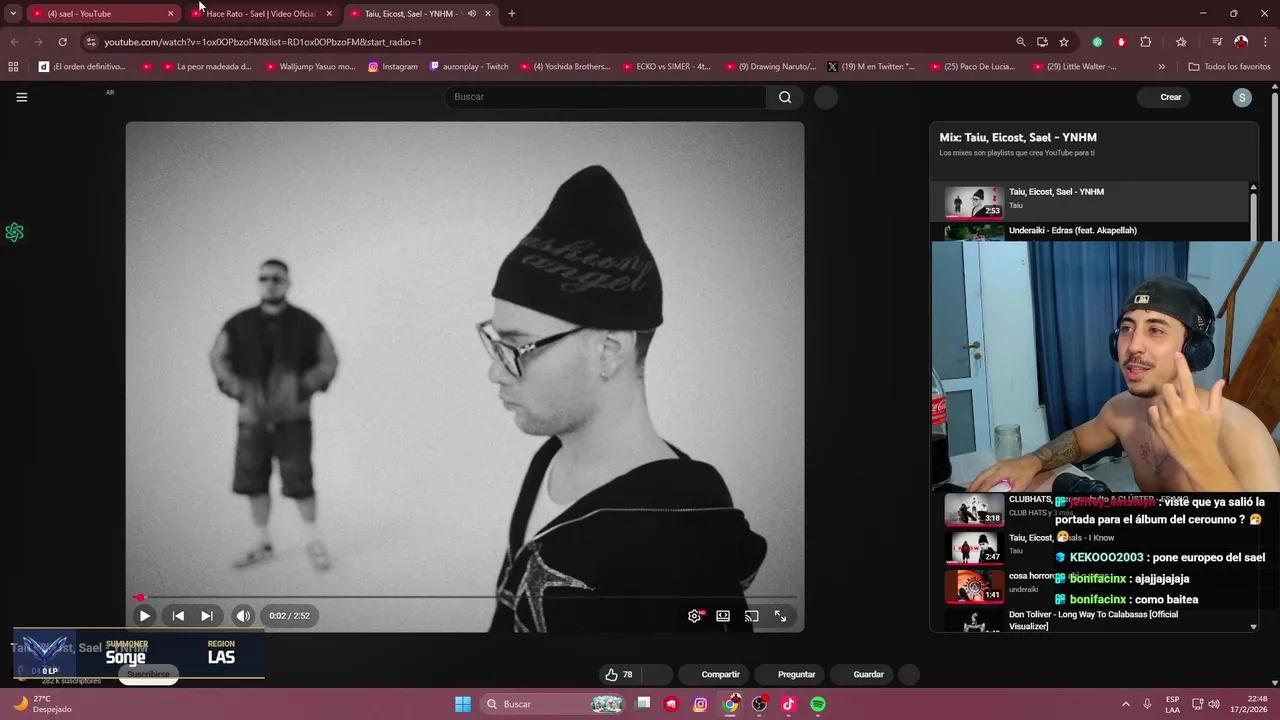The height and width of the screenshot is (720, 1280).
Task: Click the Suscribirse button
Action: [148, 674]
